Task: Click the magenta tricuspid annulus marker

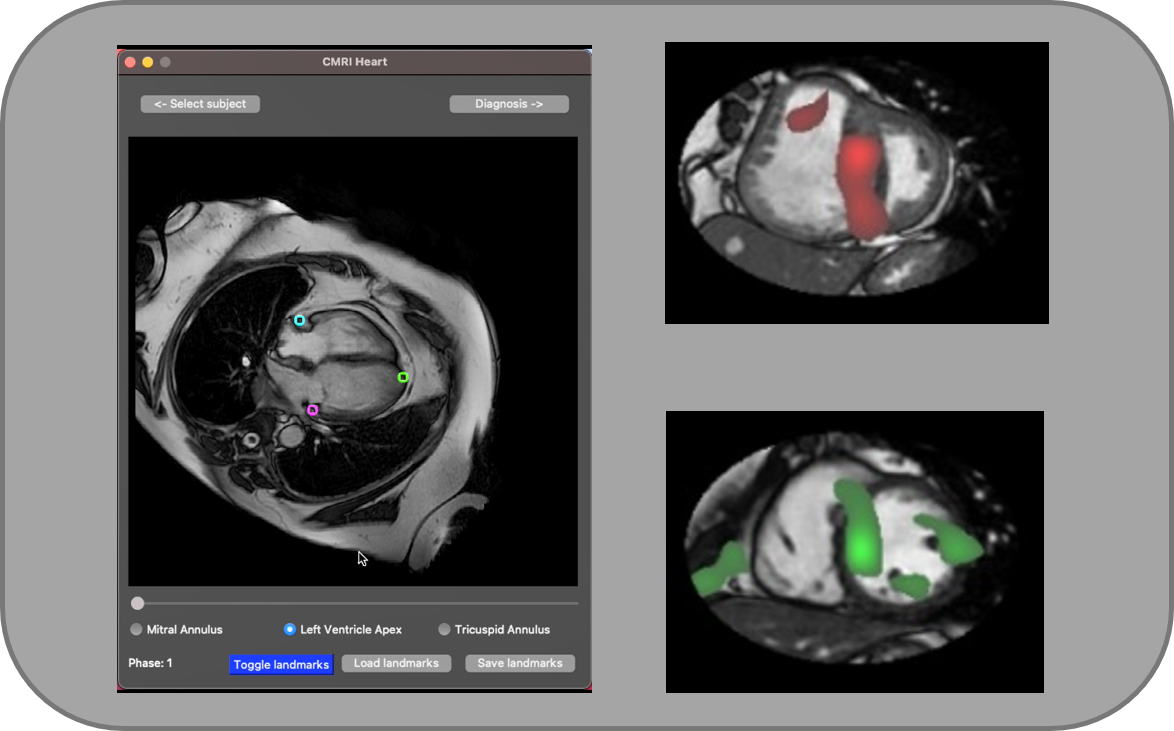Action: [x=313, y=408]
